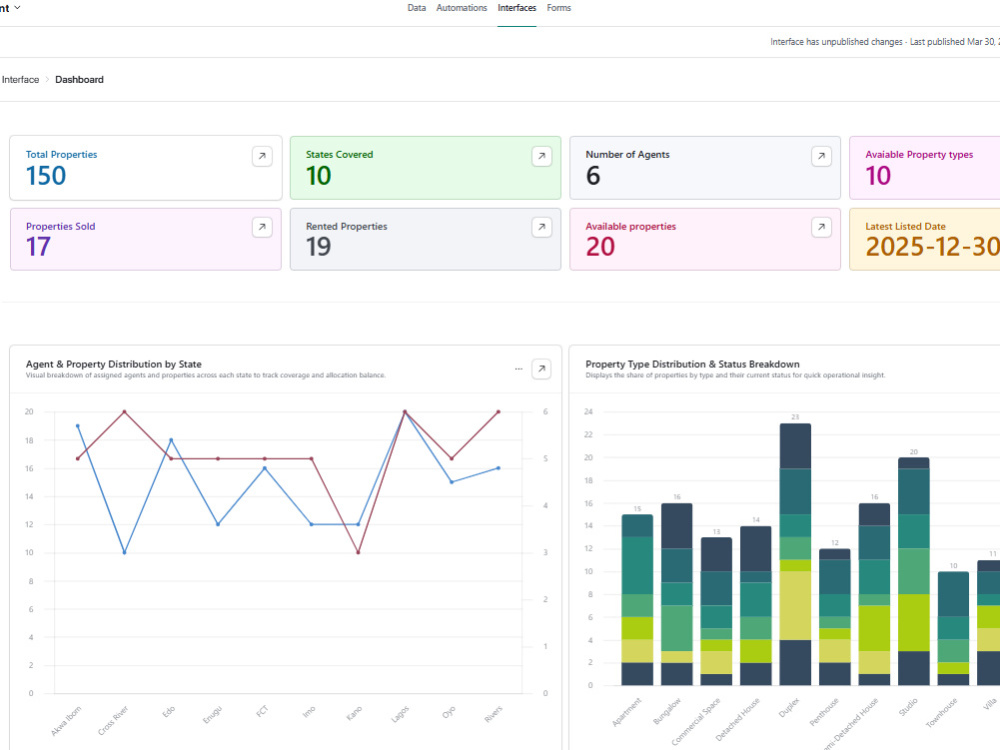Click the Rivers axis label

tap(493, 714)
